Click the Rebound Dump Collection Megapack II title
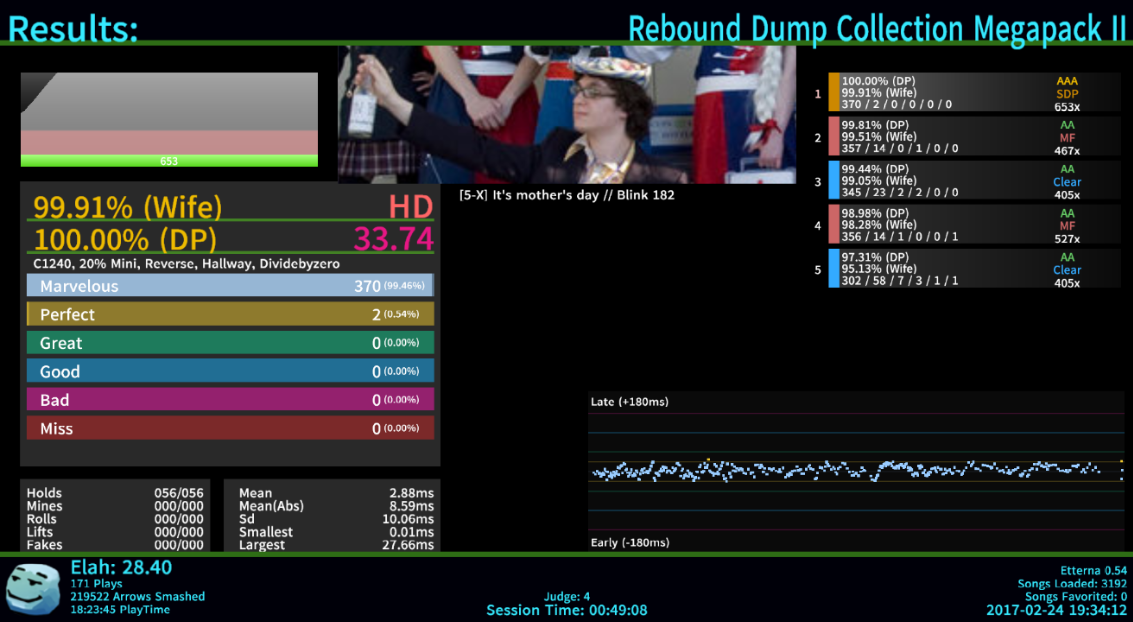Screen dimensions: 1133x622 (x=877, y=28)
